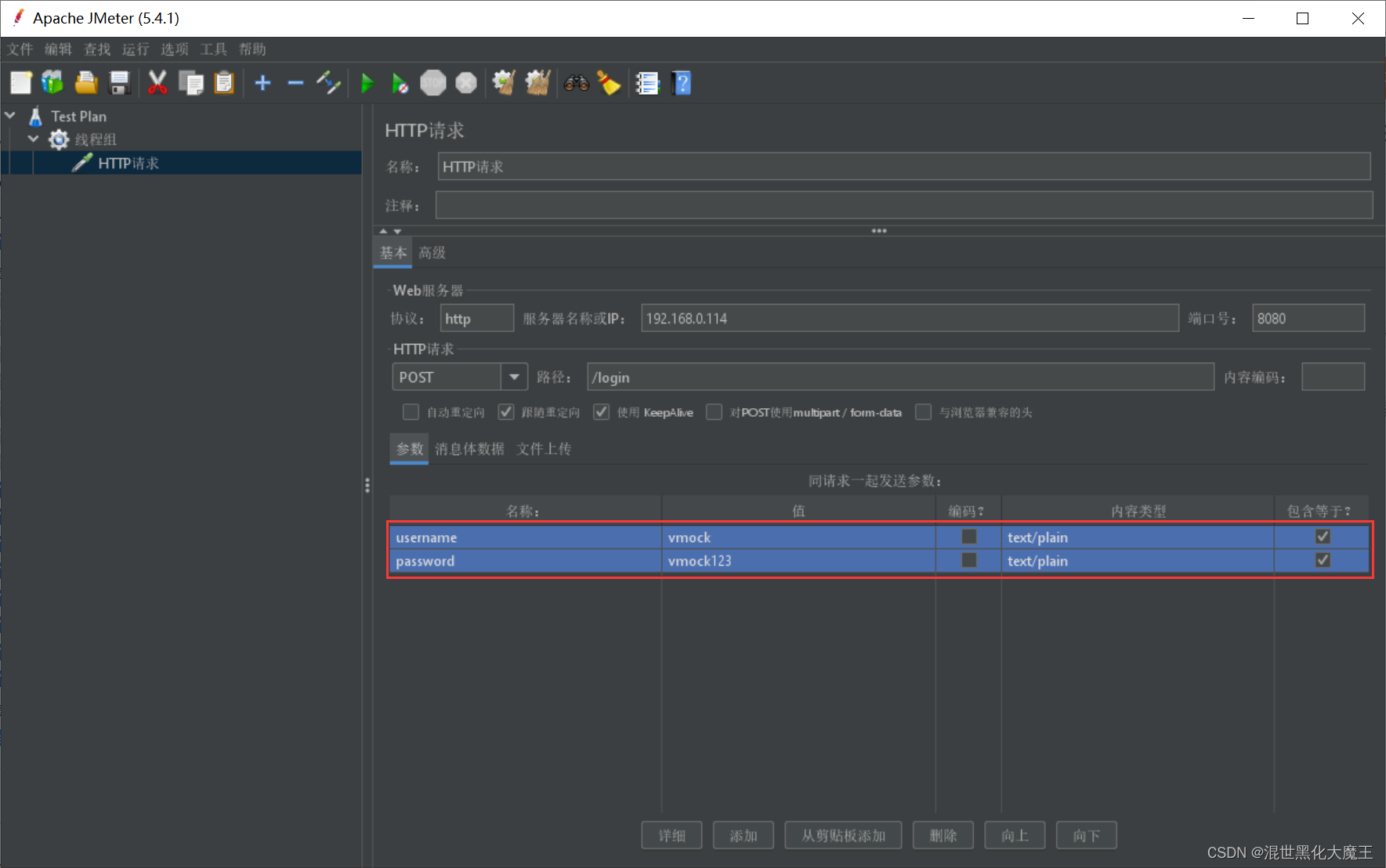Click the 路径 field containing /login
The width and height of the screenshot is (1386, 868).
coord(900,377)
